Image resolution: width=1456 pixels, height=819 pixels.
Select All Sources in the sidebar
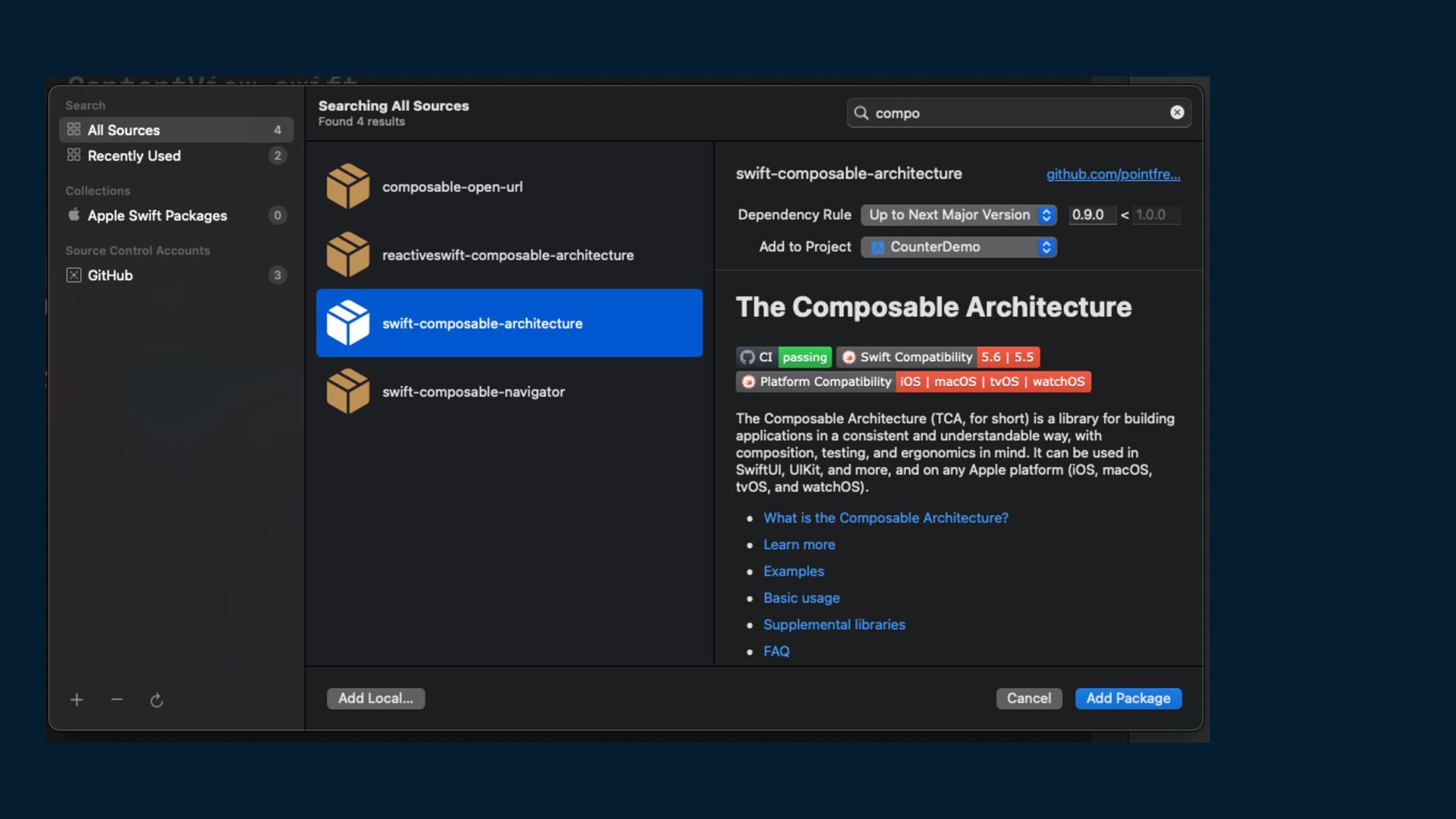pyautogui.click(x=176, y=130)
